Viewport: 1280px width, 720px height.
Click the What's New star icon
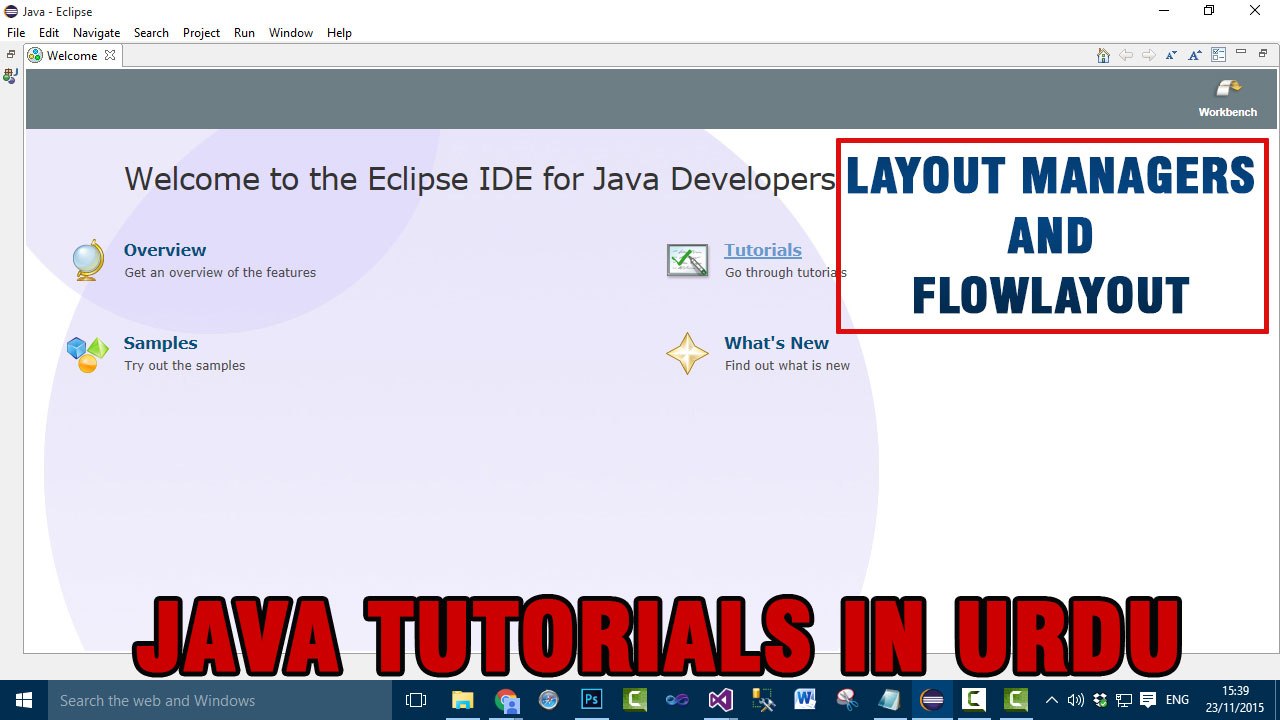pos(687,354)
